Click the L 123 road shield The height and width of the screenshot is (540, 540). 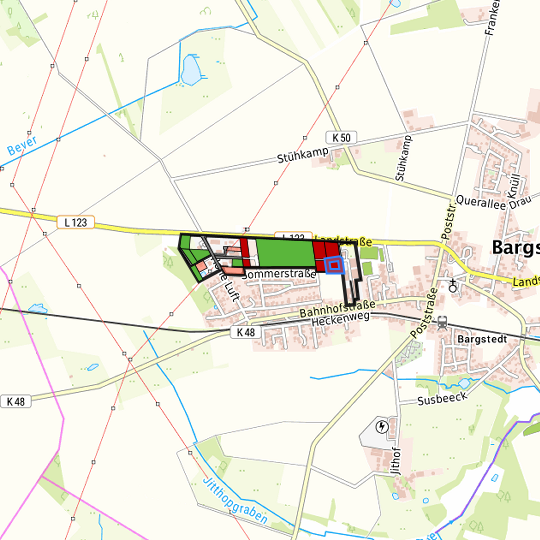76,222
